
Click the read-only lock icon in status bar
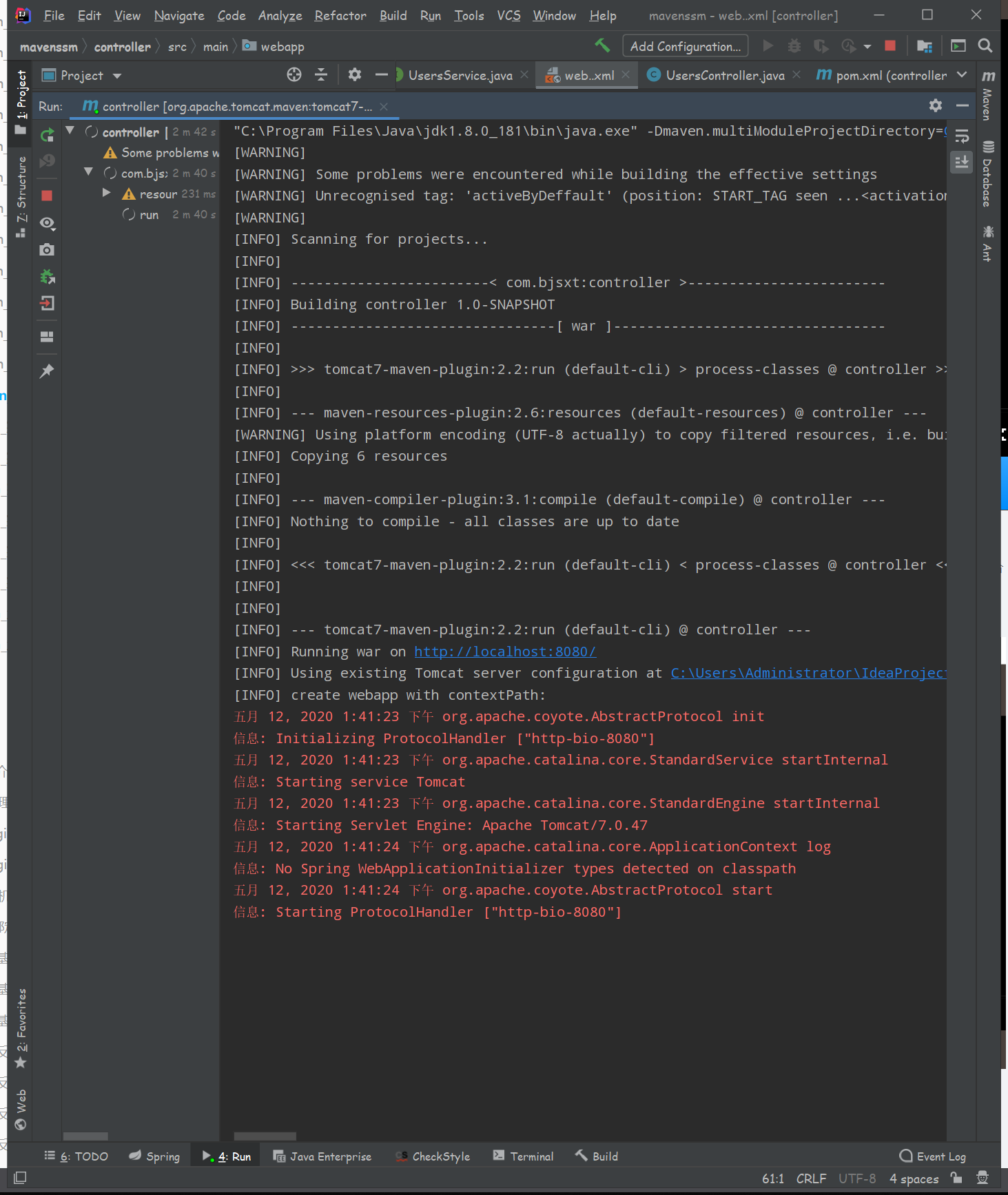(956, 1178)
